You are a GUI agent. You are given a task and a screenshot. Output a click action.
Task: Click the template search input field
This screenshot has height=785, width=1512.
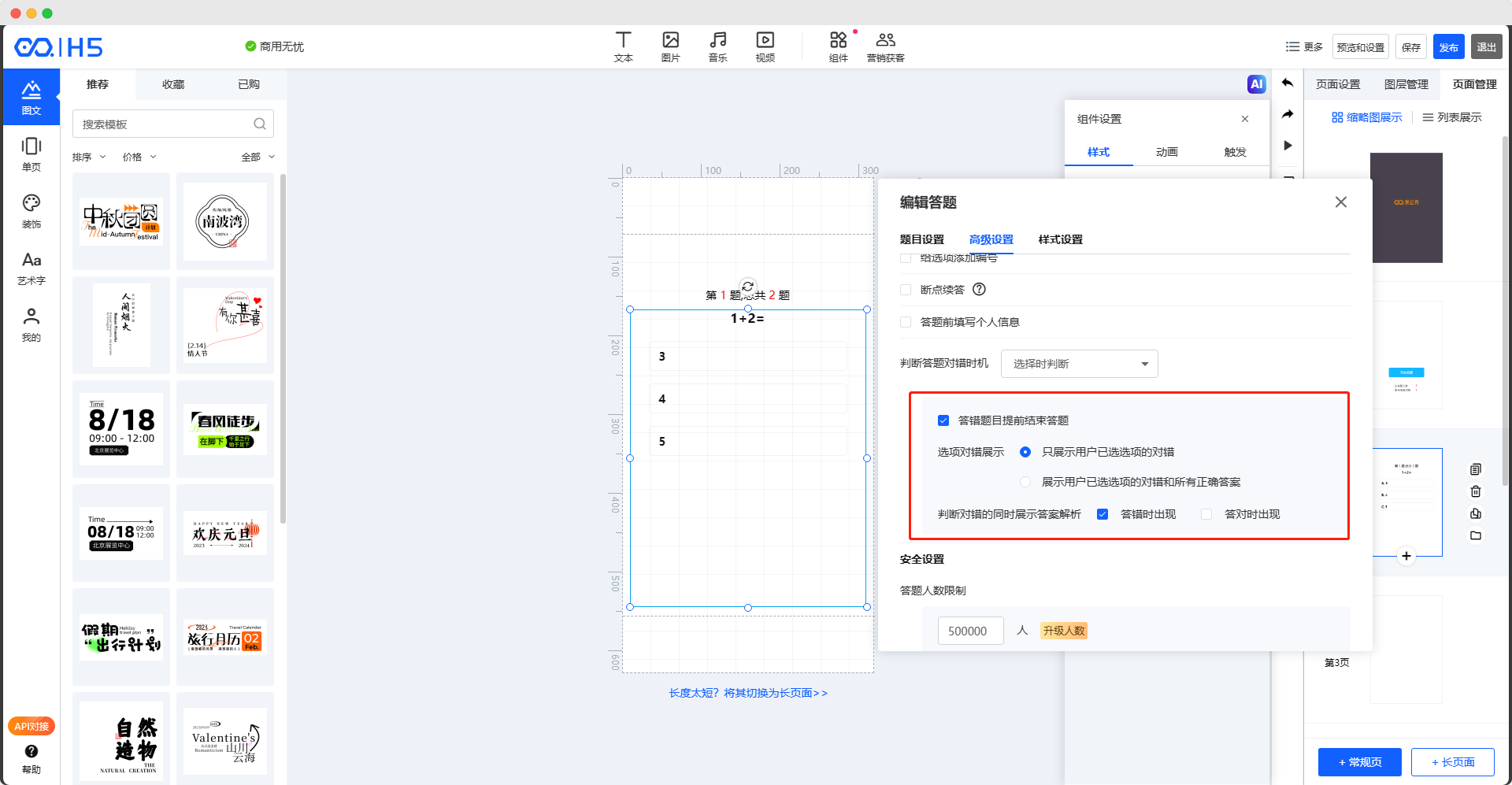(165, 124)
